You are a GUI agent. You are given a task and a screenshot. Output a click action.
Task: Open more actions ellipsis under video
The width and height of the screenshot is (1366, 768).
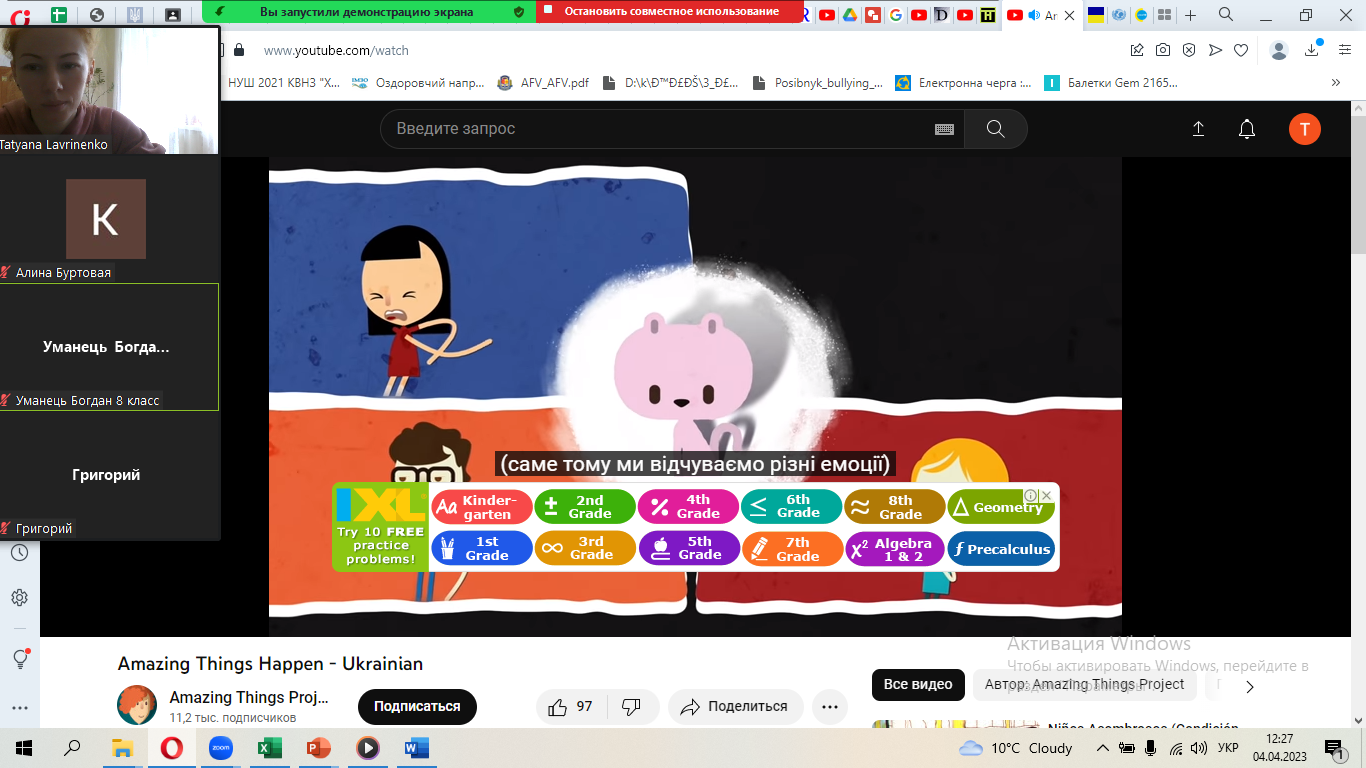tap(829, 707)
